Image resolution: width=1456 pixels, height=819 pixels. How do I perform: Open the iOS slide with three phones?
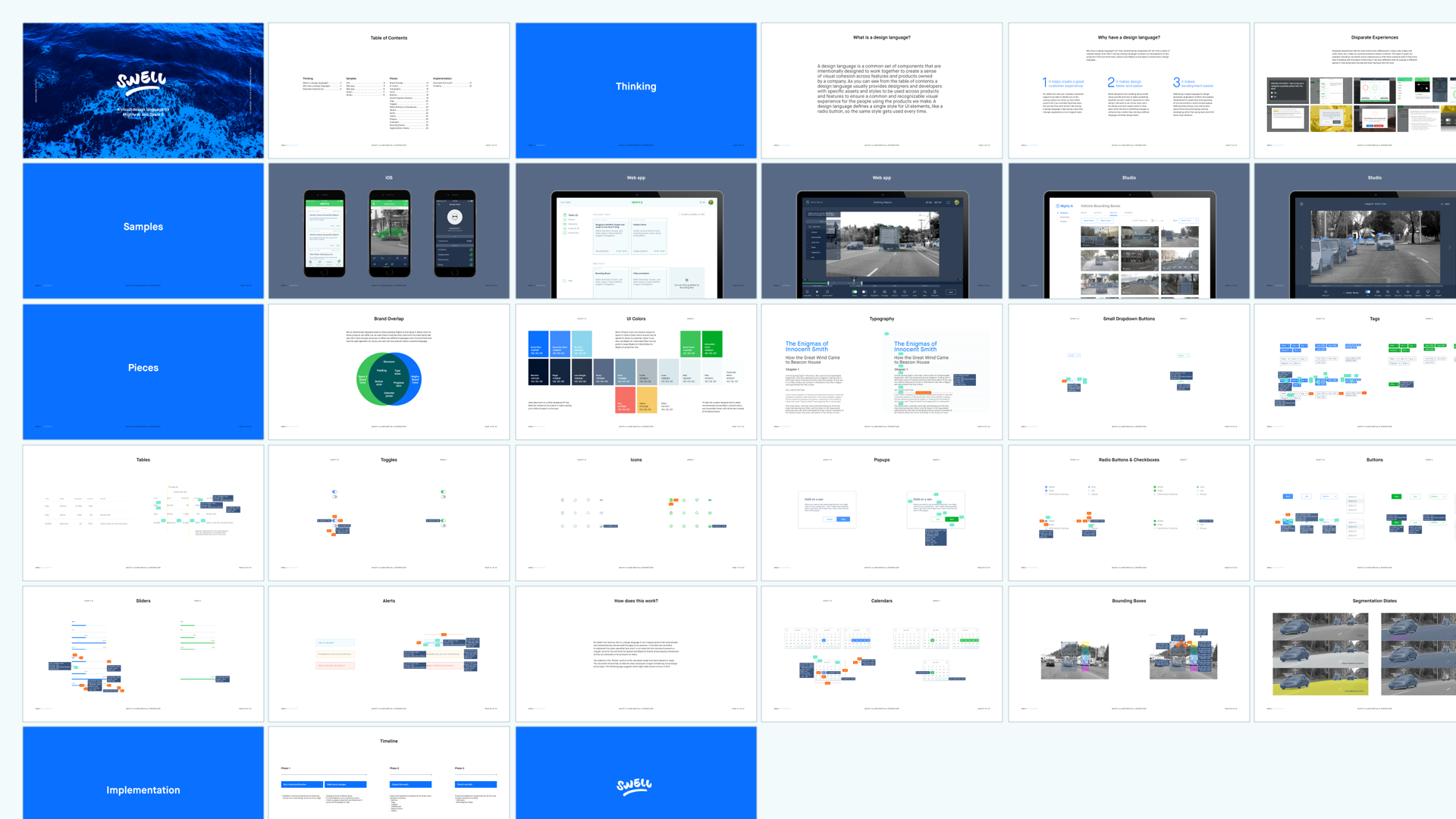click(389, 231)
